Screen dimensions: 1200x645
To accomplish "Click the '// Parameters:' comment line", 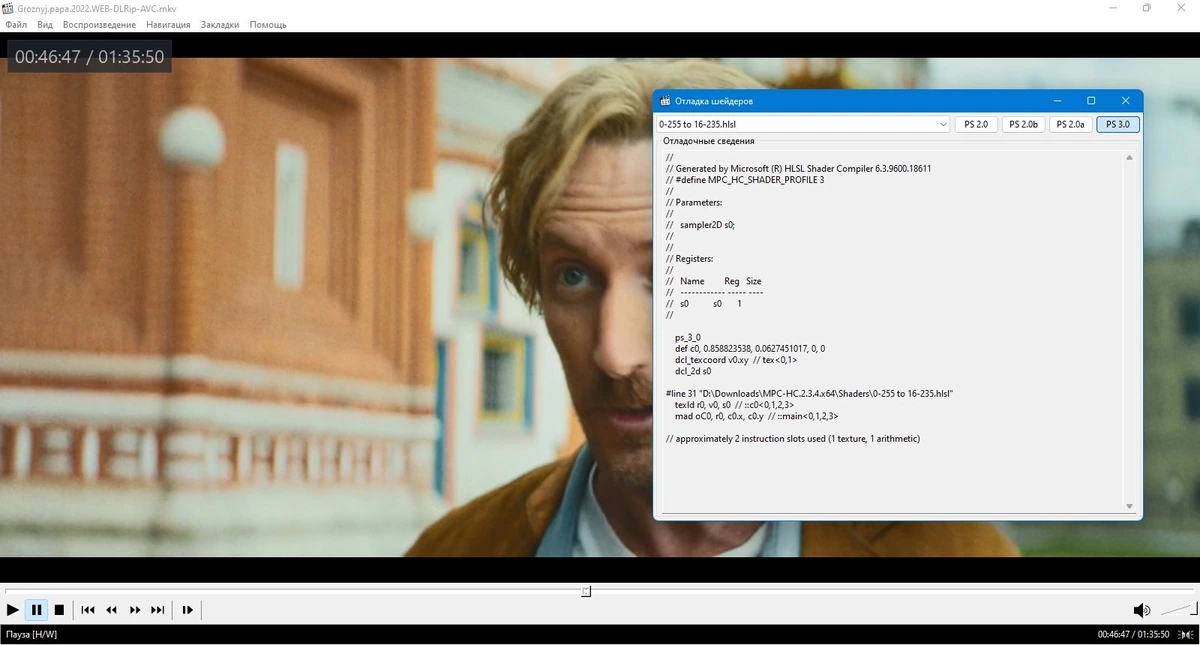I will (693, 203).
